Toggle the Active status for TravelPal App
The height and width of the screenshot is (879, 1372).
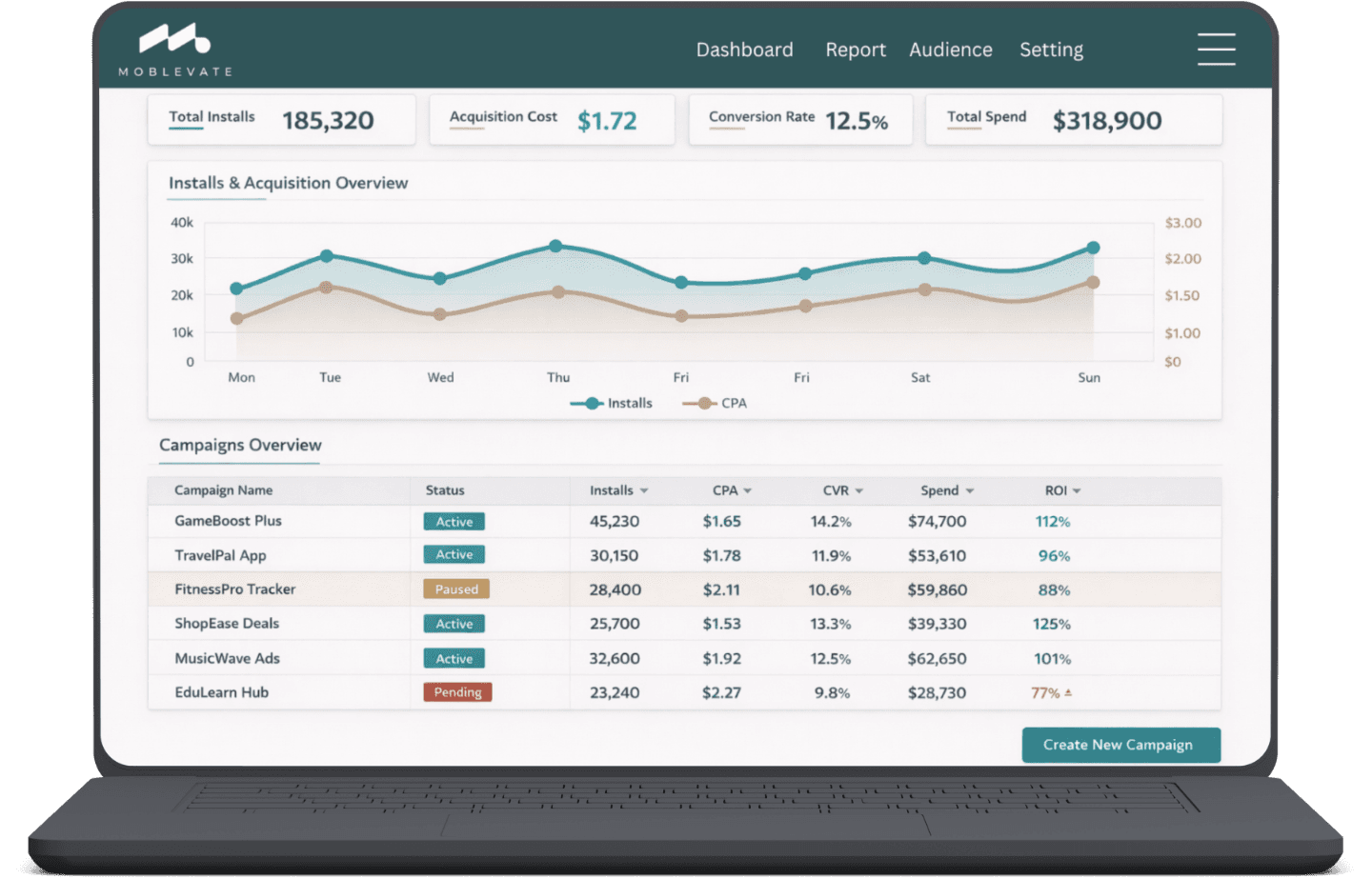pyautogui.click(x=454, y=554)
